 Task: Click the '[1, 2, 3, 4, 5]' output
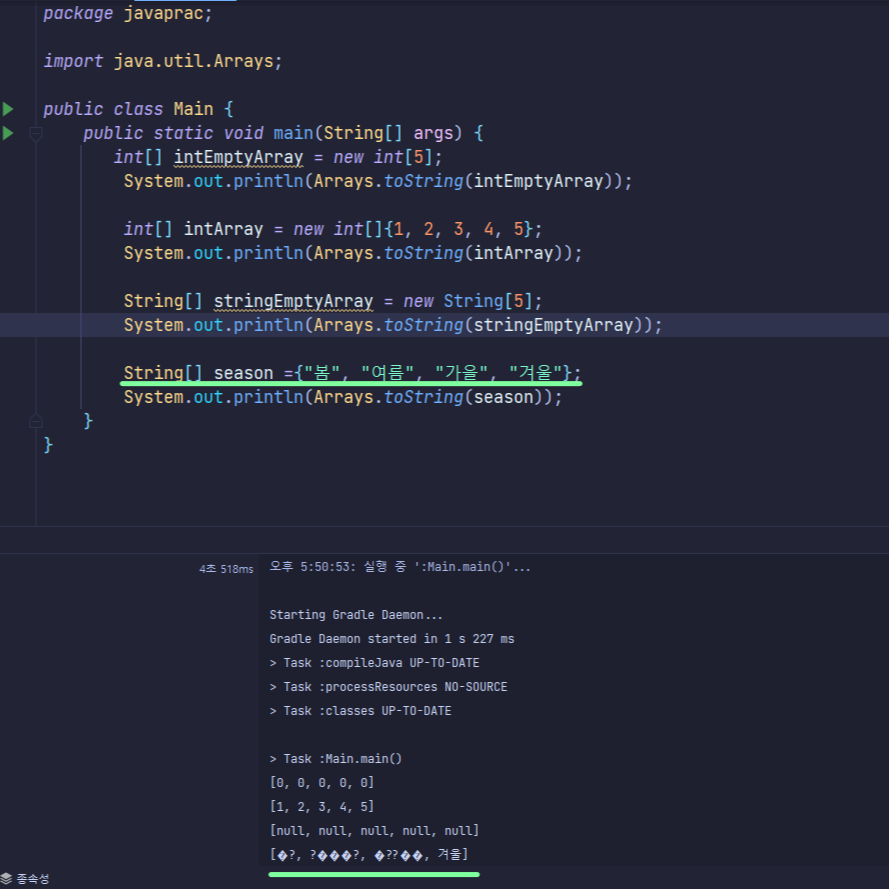[x=322, y=807]
